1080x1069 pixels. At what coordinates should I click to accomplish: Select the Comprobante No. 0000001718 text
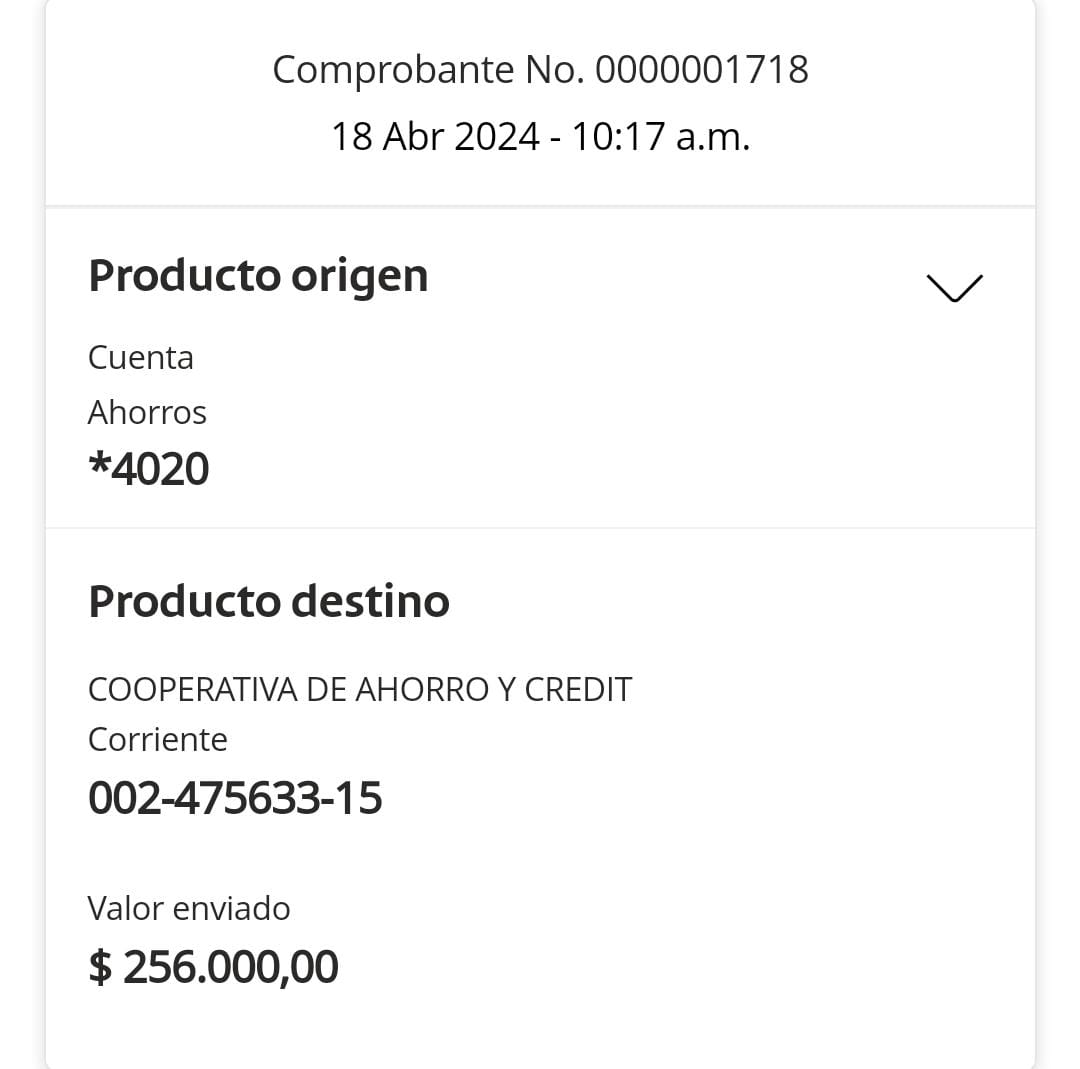click(x=540, y=69)
